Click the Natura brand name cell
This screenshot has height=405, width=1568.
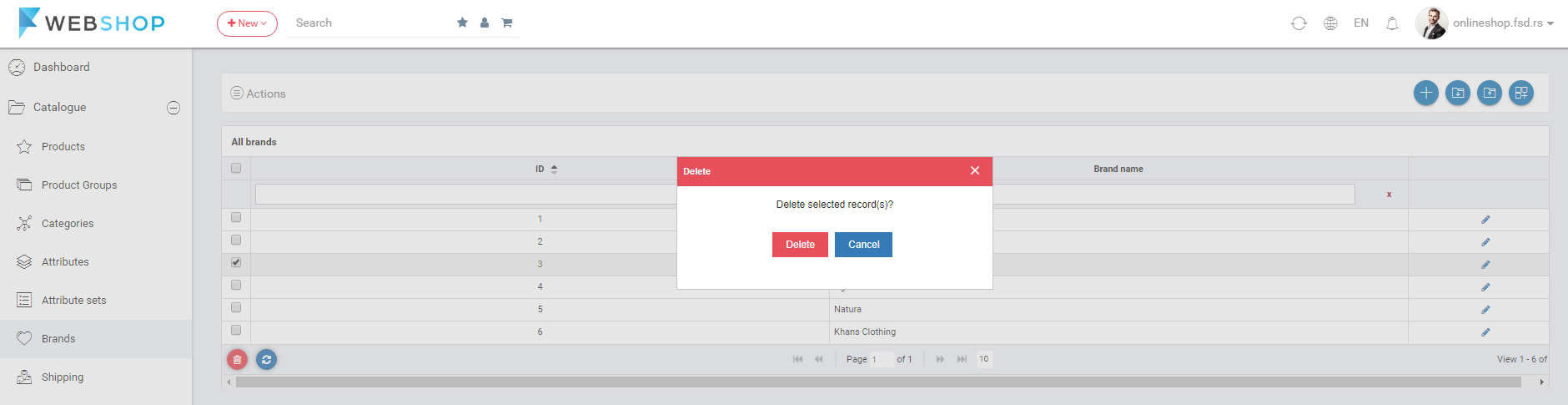pos(1118,310)
